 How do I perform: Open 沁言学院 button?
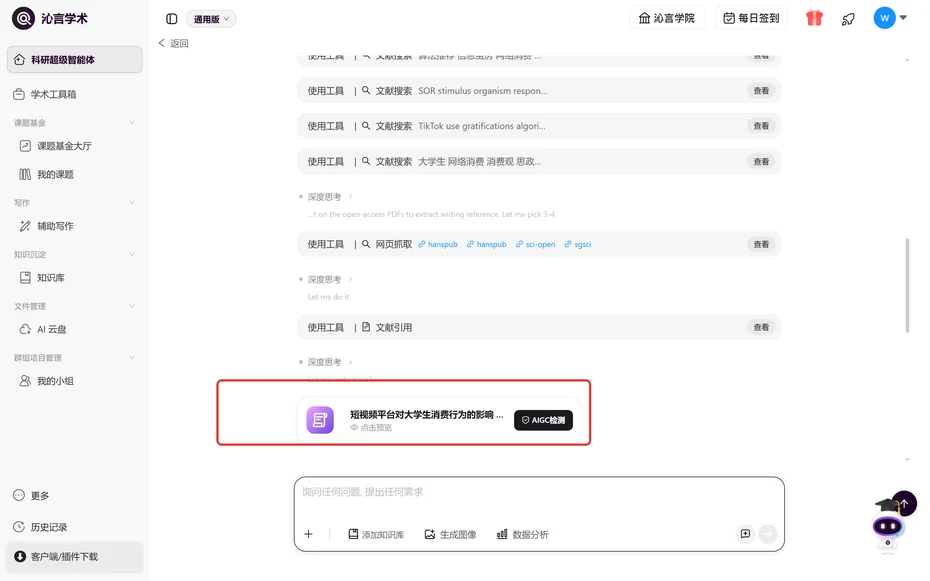coord(667,18)
